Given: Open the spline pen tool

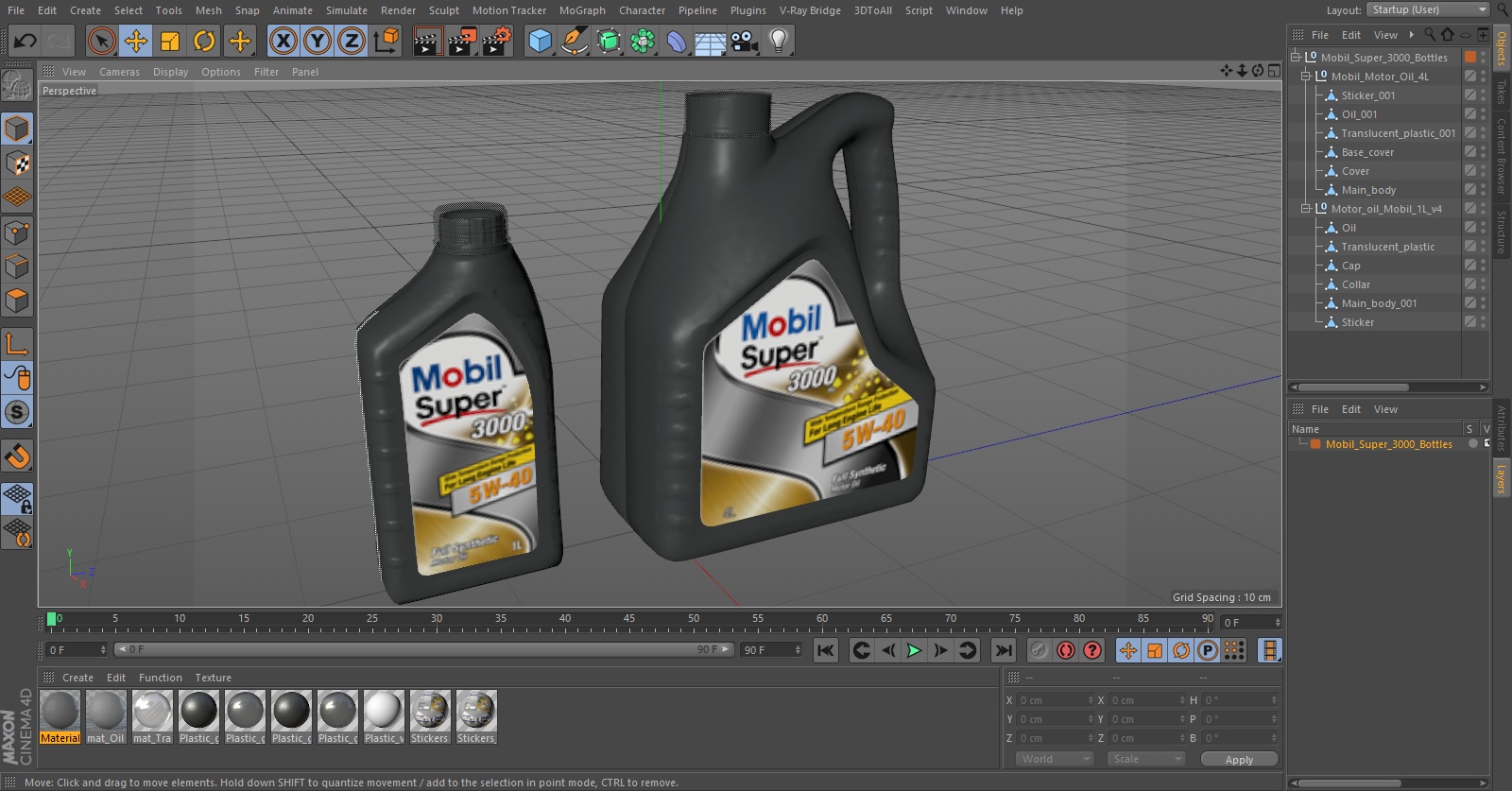Looking at the screenshot, I should tap(574, 41).
